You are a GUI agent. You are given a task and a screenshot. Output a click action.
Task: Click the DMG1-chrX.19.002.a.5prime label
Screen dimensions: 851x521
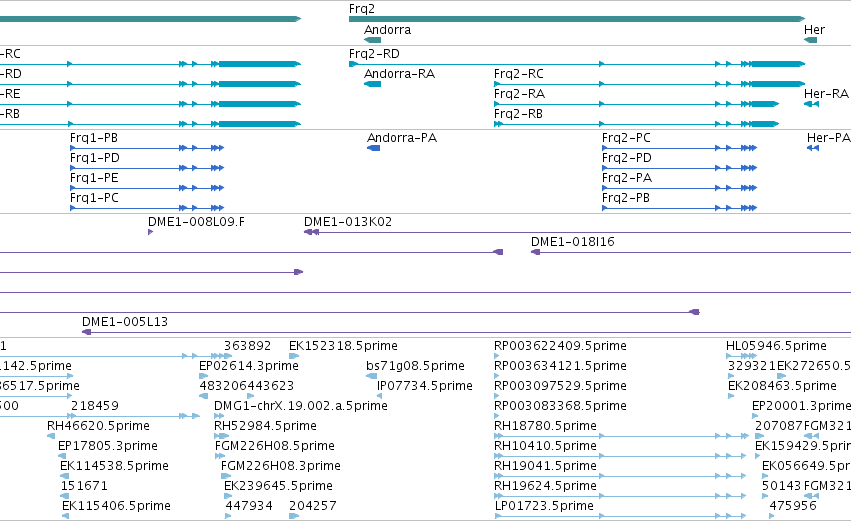click(301, 406)
